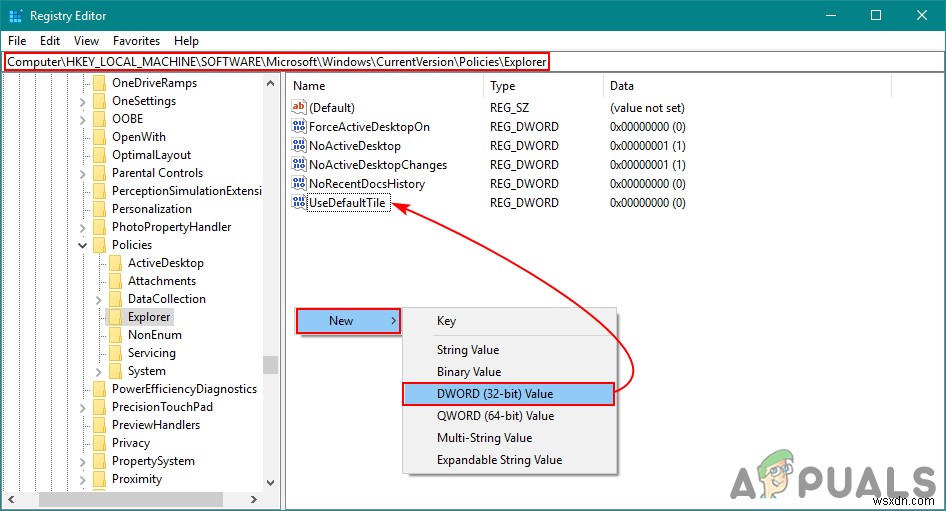Click the OOBE folder icon
This screenshot has width=946, height=511.
tap(100, 119)
